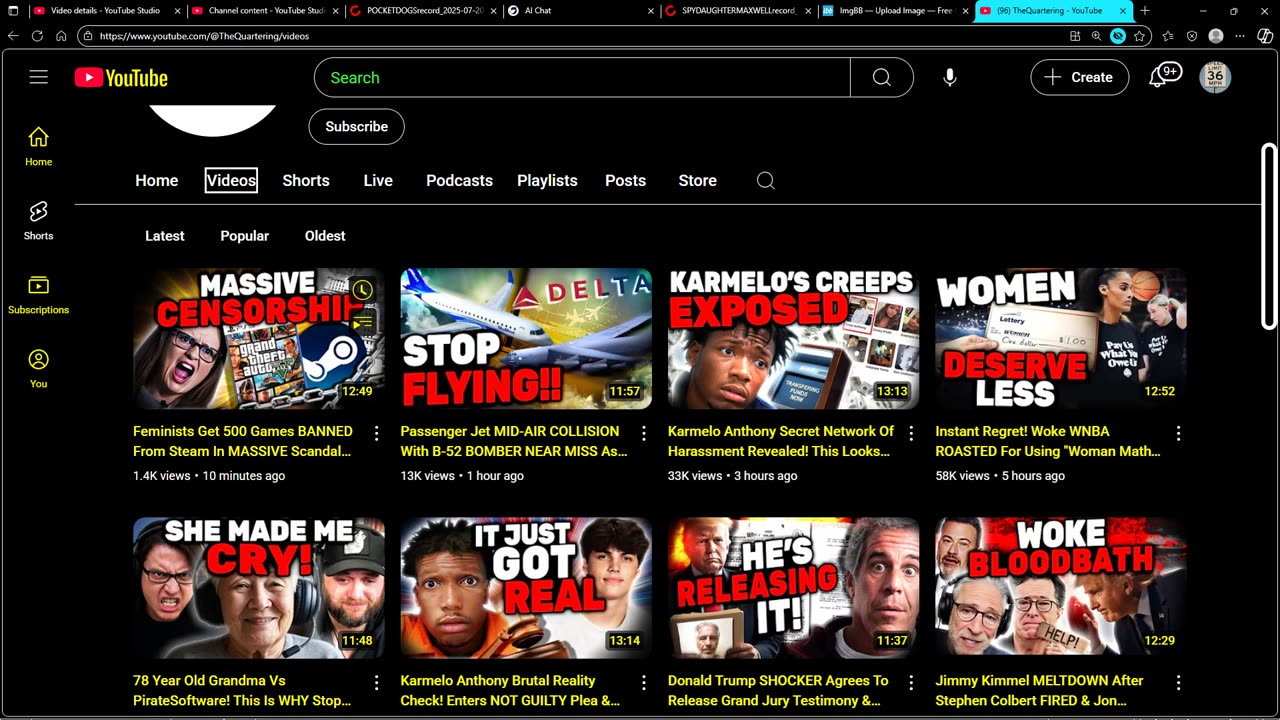Open the browser favorites list
The height and width of the screenshot is (720, 1280).
[1168, 35]
